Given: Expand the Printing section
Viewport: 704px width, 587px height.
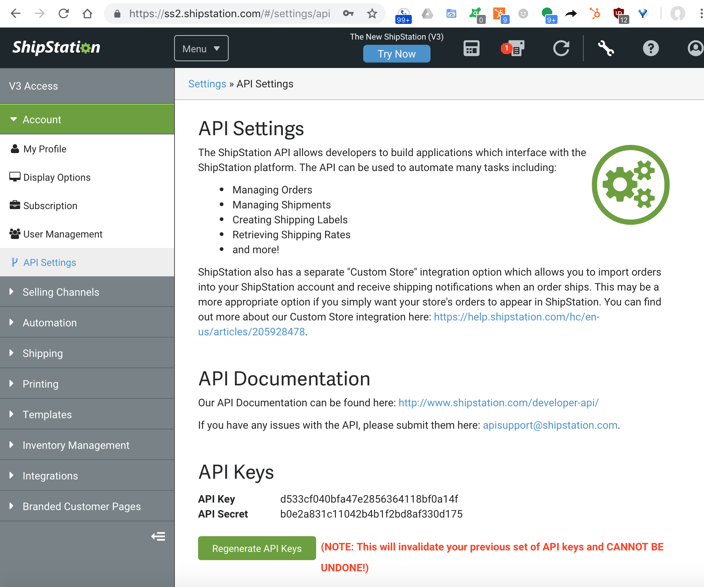Looking at the screenshot, I should (x=87, y=384).
